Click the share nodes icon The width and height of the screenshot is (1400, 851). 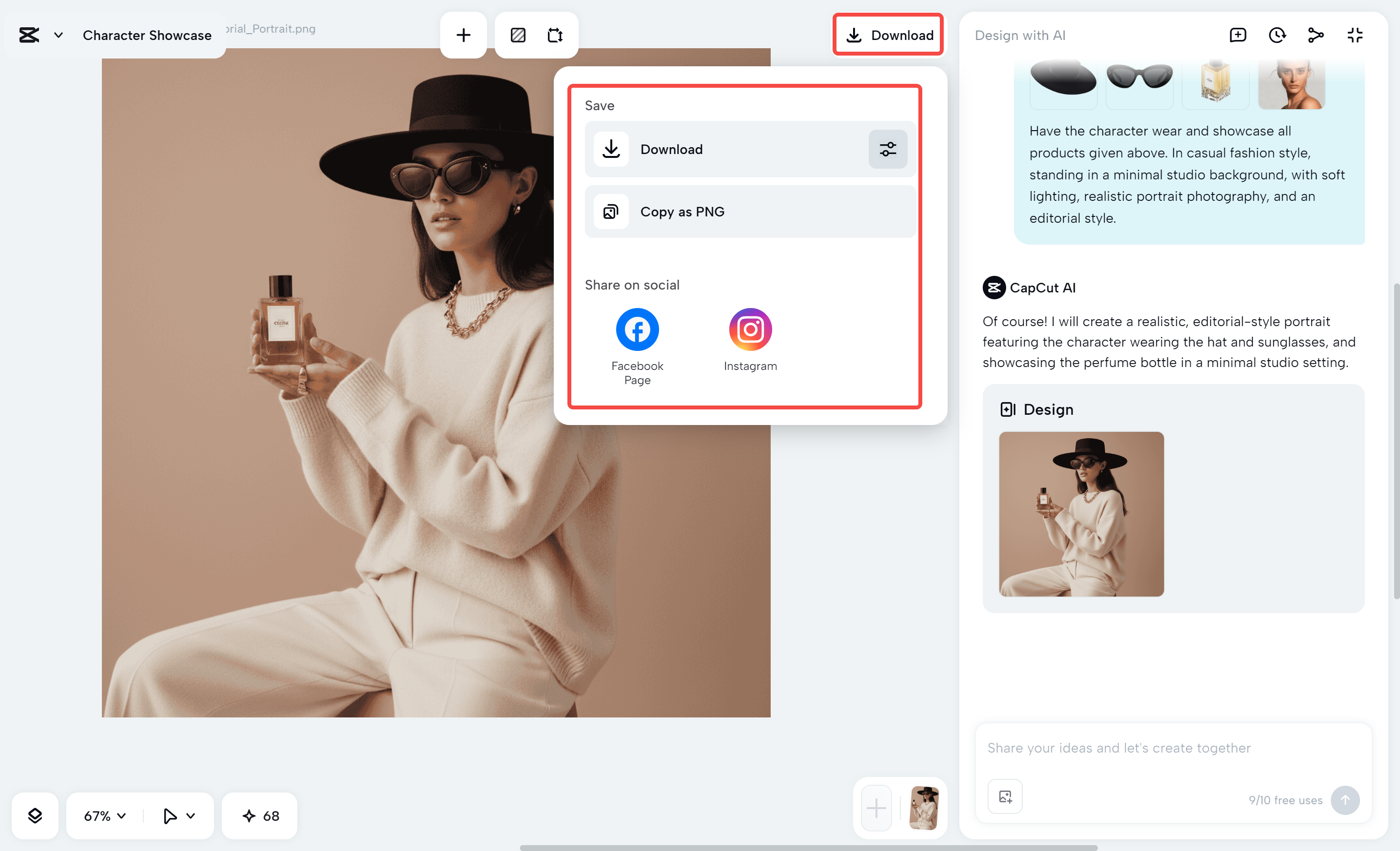point(1316,35)
